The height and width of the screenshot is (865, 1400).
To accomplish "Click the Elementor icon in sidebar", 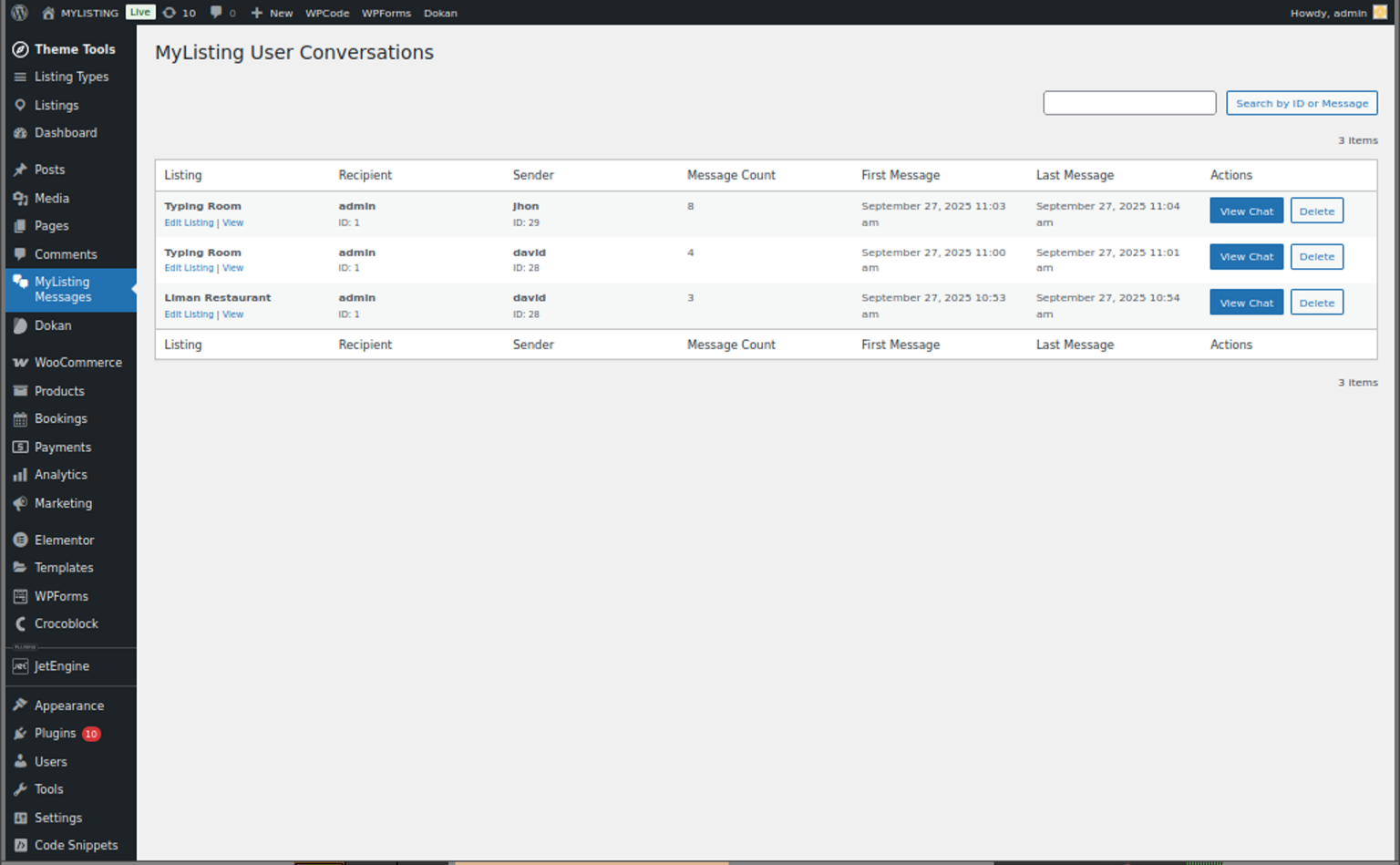I will 20,541.
